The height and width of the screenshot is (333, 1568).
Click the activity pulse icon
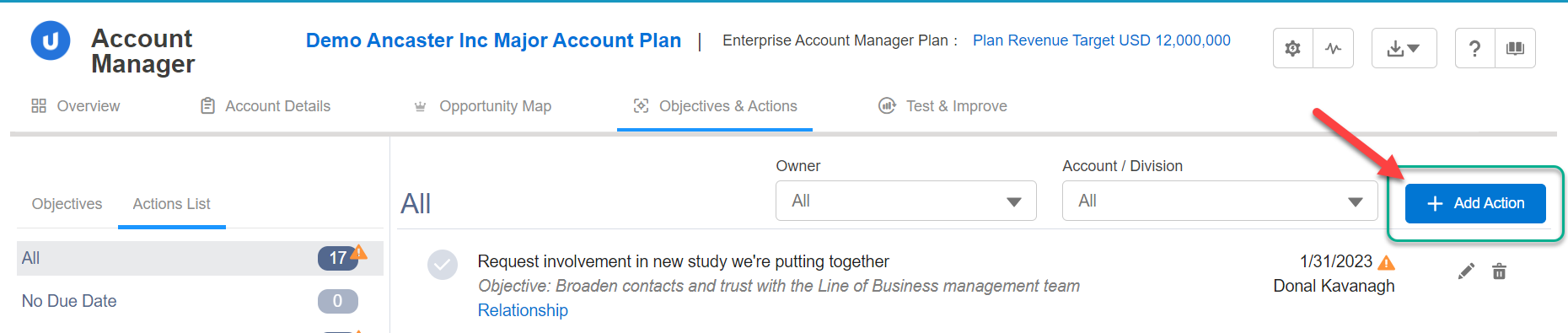click(1333, 48)
